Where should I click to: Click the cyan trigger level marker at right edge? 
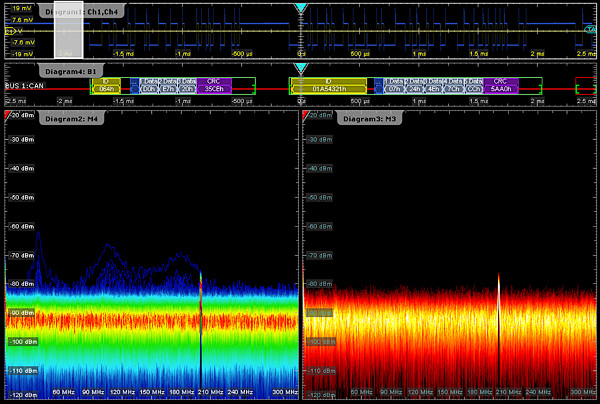(x=590, y=29)
